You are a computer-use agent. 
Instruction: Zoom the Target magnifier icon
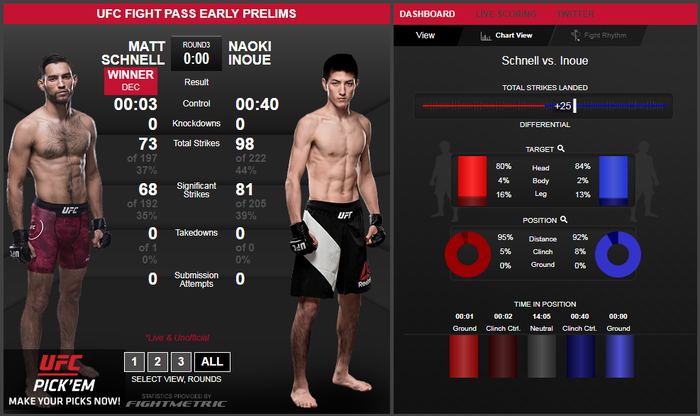coord(561,149)
